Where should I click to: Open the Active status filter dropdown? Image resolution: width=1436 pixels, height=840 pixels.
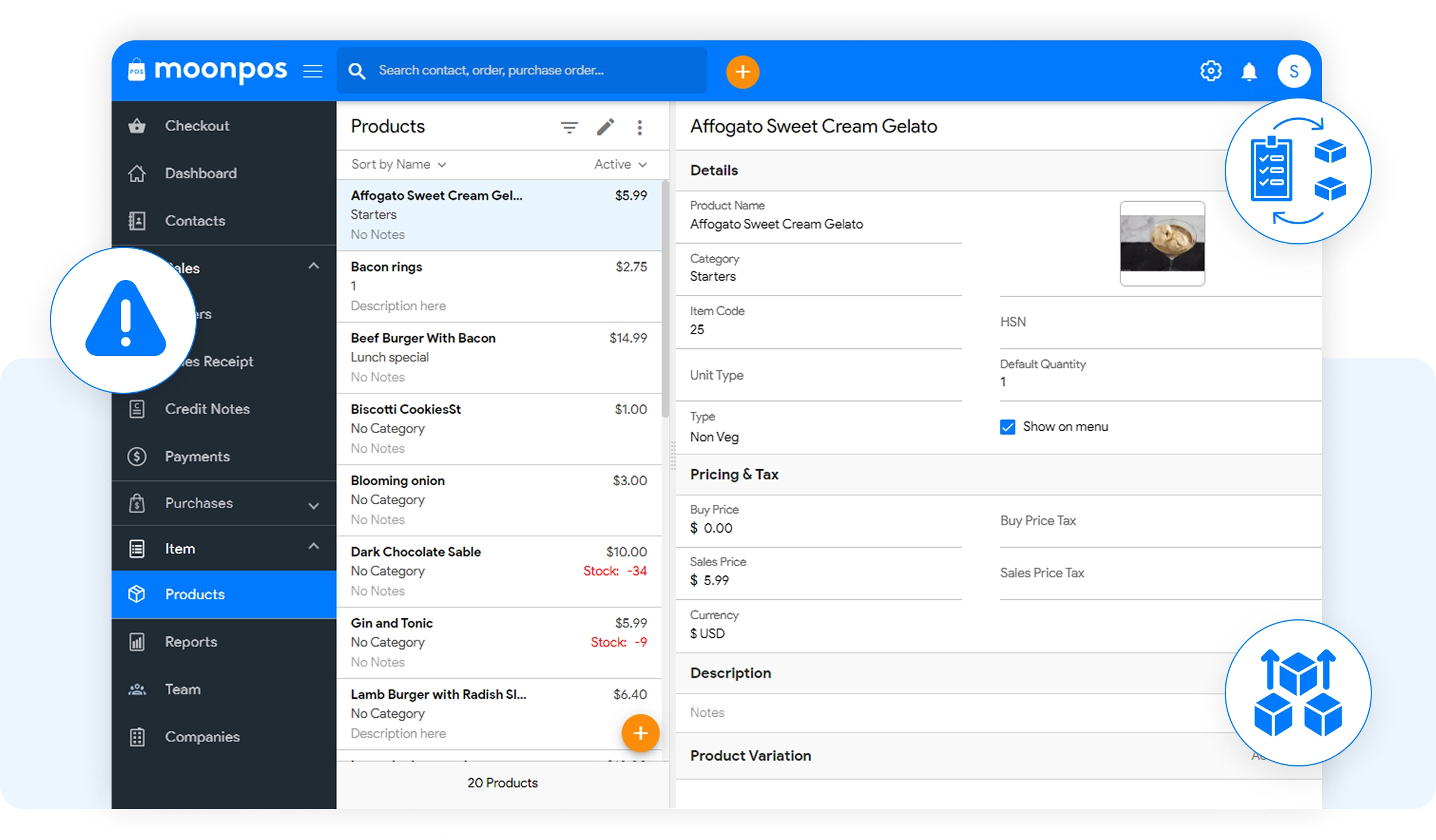[620, 164]
